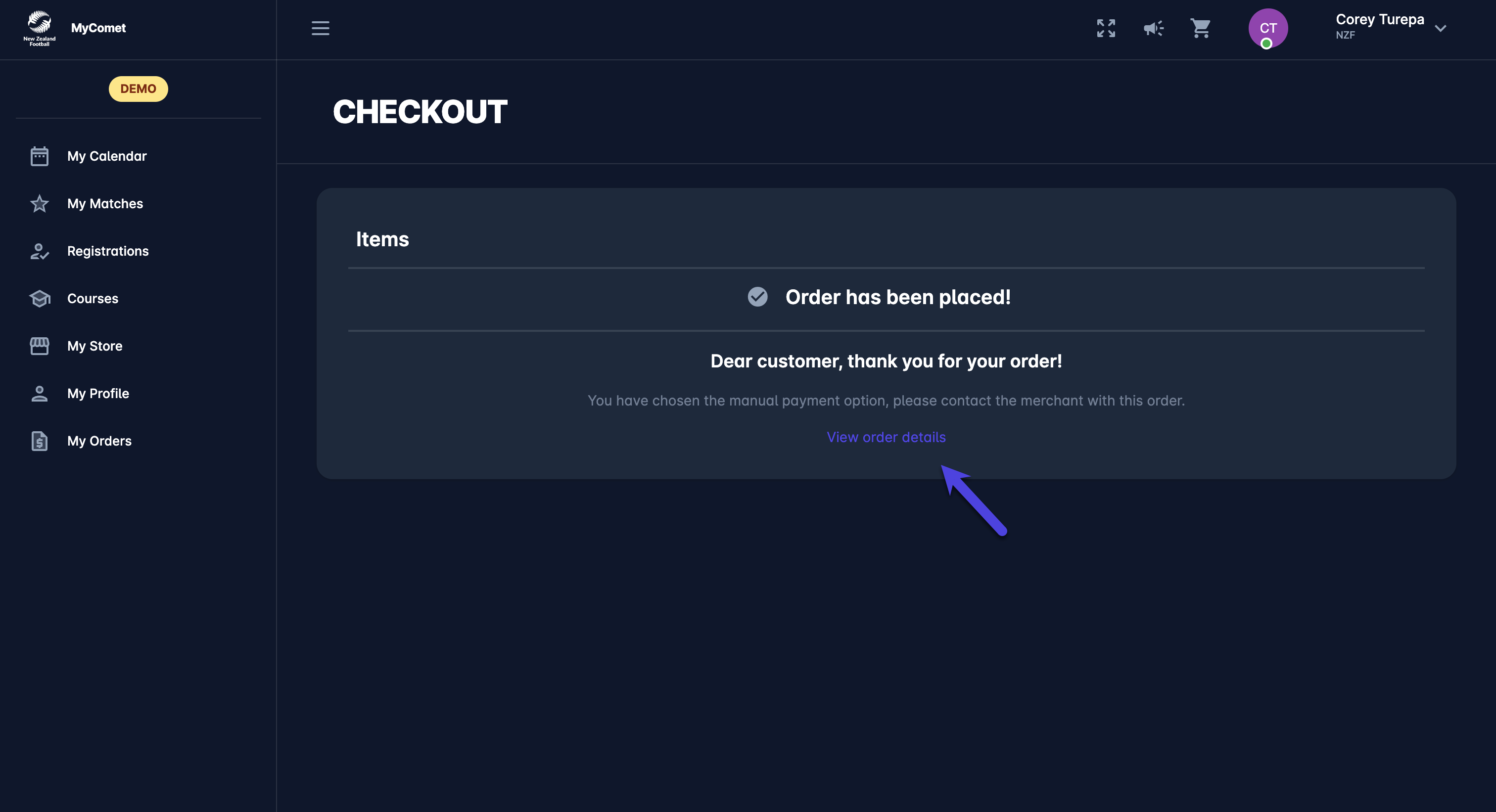Click the My Calendar calendar icon
1496x812 pixels.
[40, 156]
